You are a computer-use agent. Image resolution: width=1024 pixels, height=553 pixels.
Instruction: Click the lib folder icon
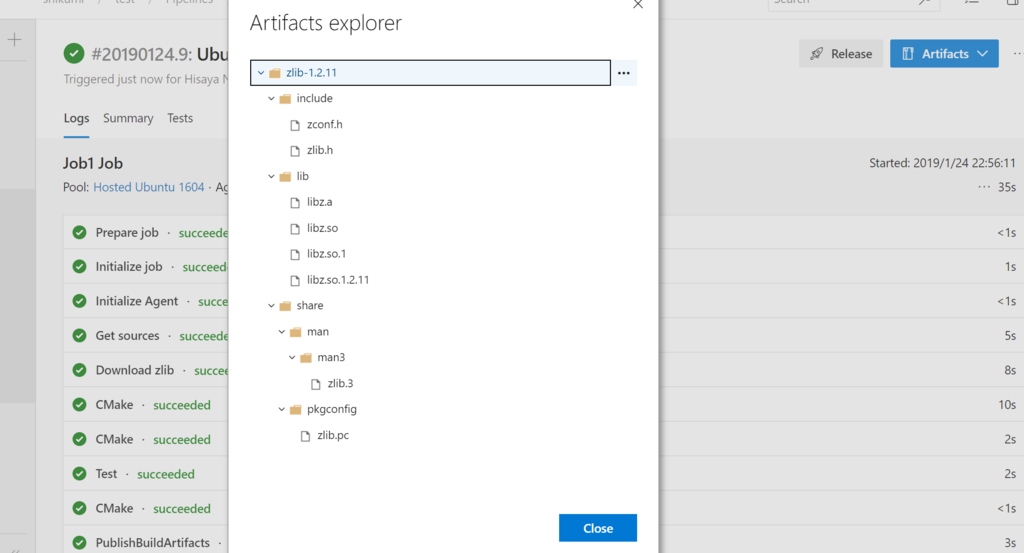285,176
